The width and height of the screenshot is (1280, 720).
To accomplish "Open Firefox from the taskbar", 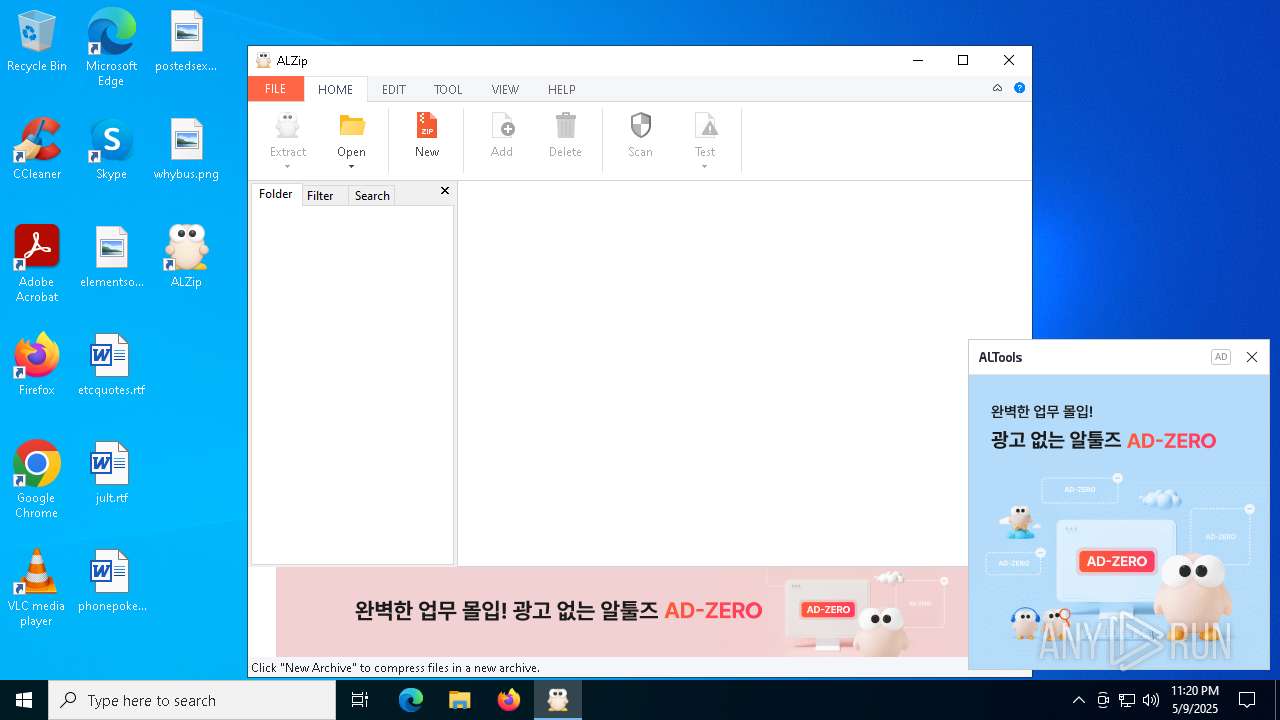I will (509, 700).
